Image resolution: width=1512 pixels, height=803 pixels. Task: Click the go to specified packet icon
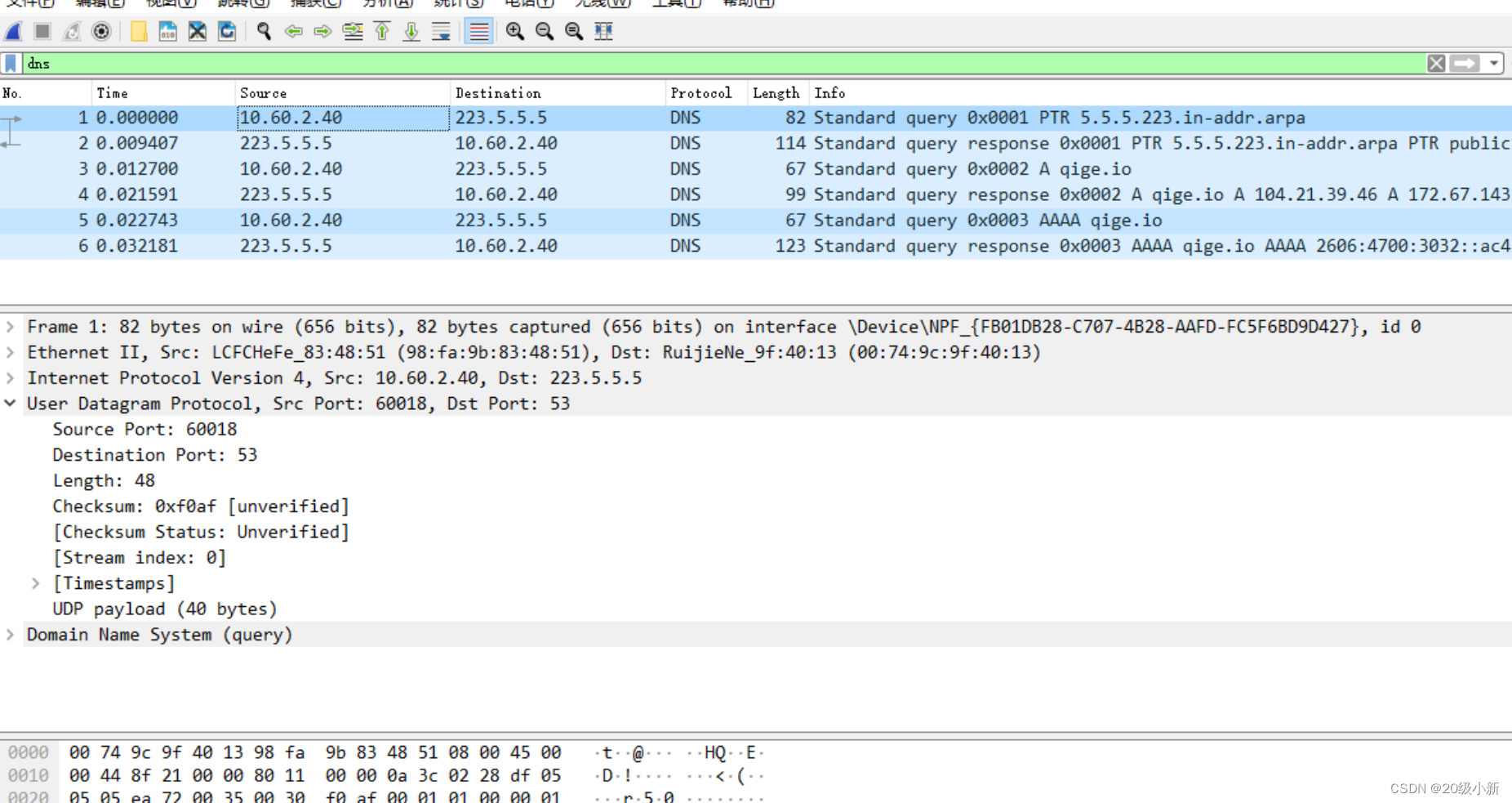click(x=353, y=32)
